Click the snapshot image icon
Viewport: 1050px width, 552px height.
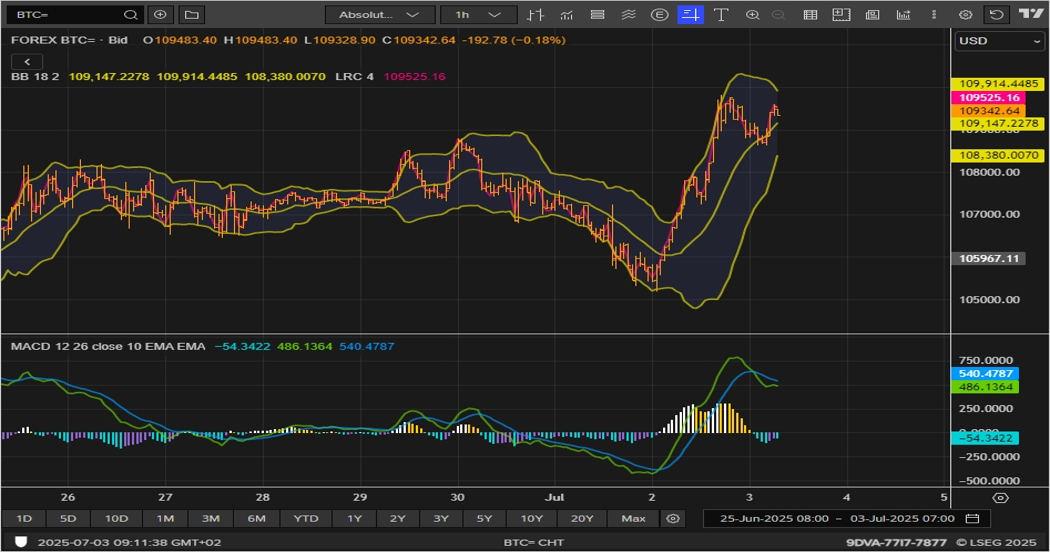(873, 15)
